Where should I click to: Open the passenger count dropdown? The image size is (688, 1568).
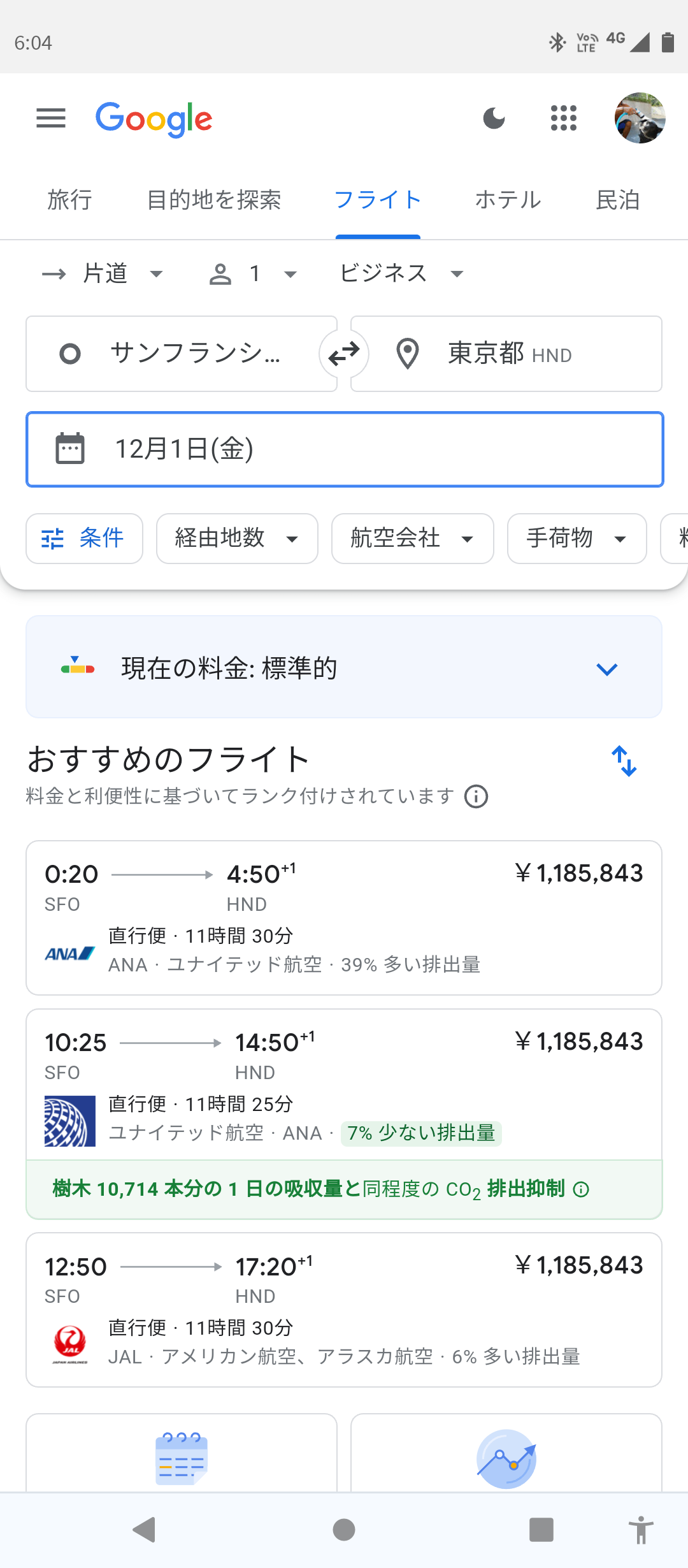pyautogui.click(x=254, y=274)
